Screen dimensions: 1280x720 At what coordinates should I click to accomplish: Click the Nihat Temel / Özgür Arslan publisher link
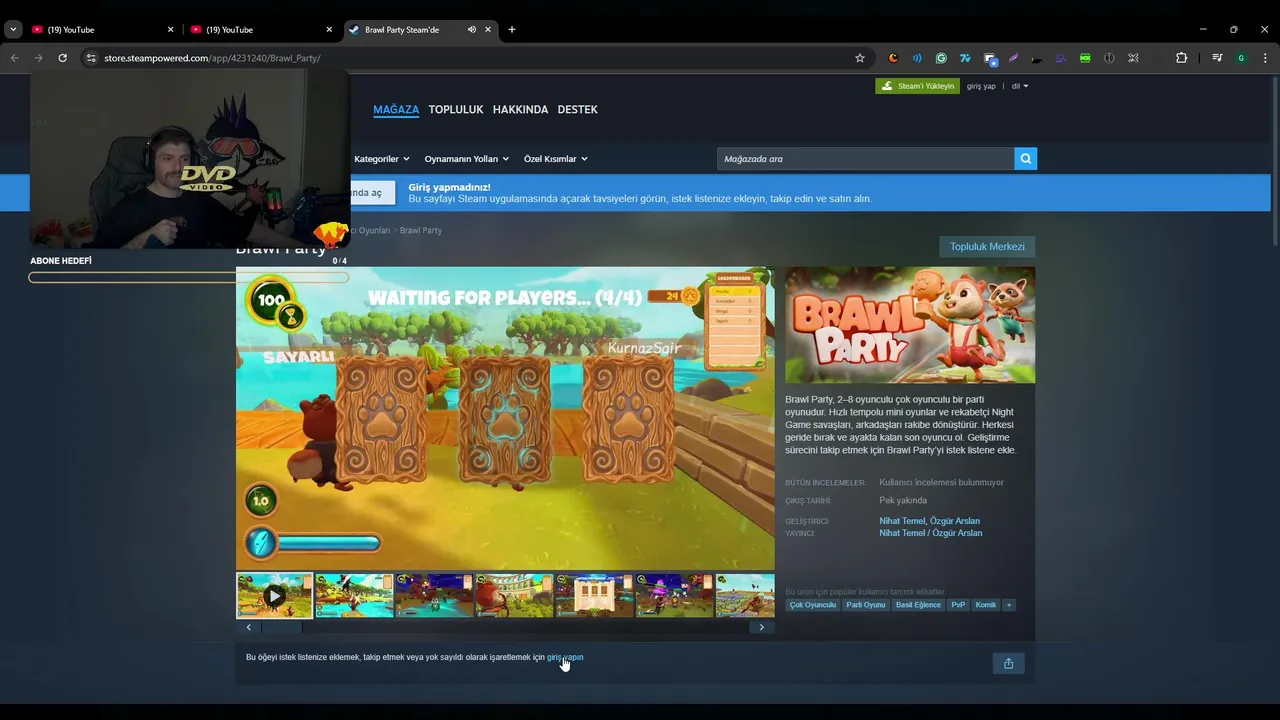coord(930,533)
